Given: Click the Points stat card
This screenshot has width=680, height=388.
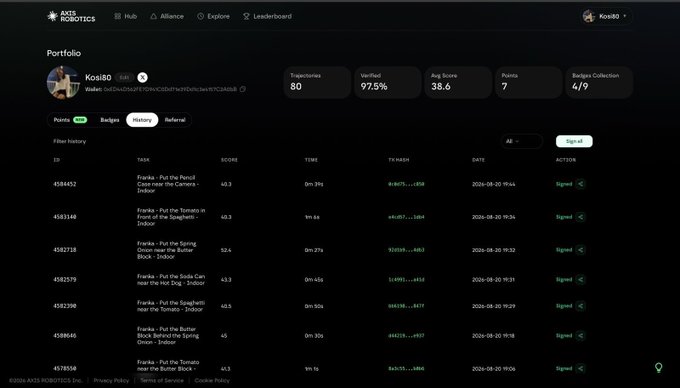Looking at the screenshot, I should click(x=529, y=82).
